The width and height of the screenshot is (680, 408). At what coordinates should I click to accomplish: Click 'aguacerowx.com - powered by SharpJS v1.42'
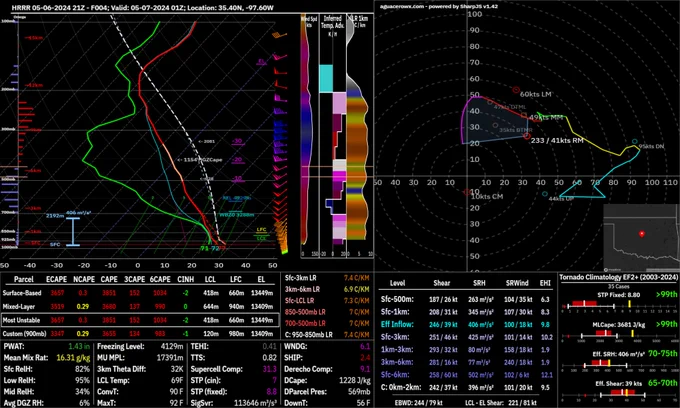coord(438,7)
